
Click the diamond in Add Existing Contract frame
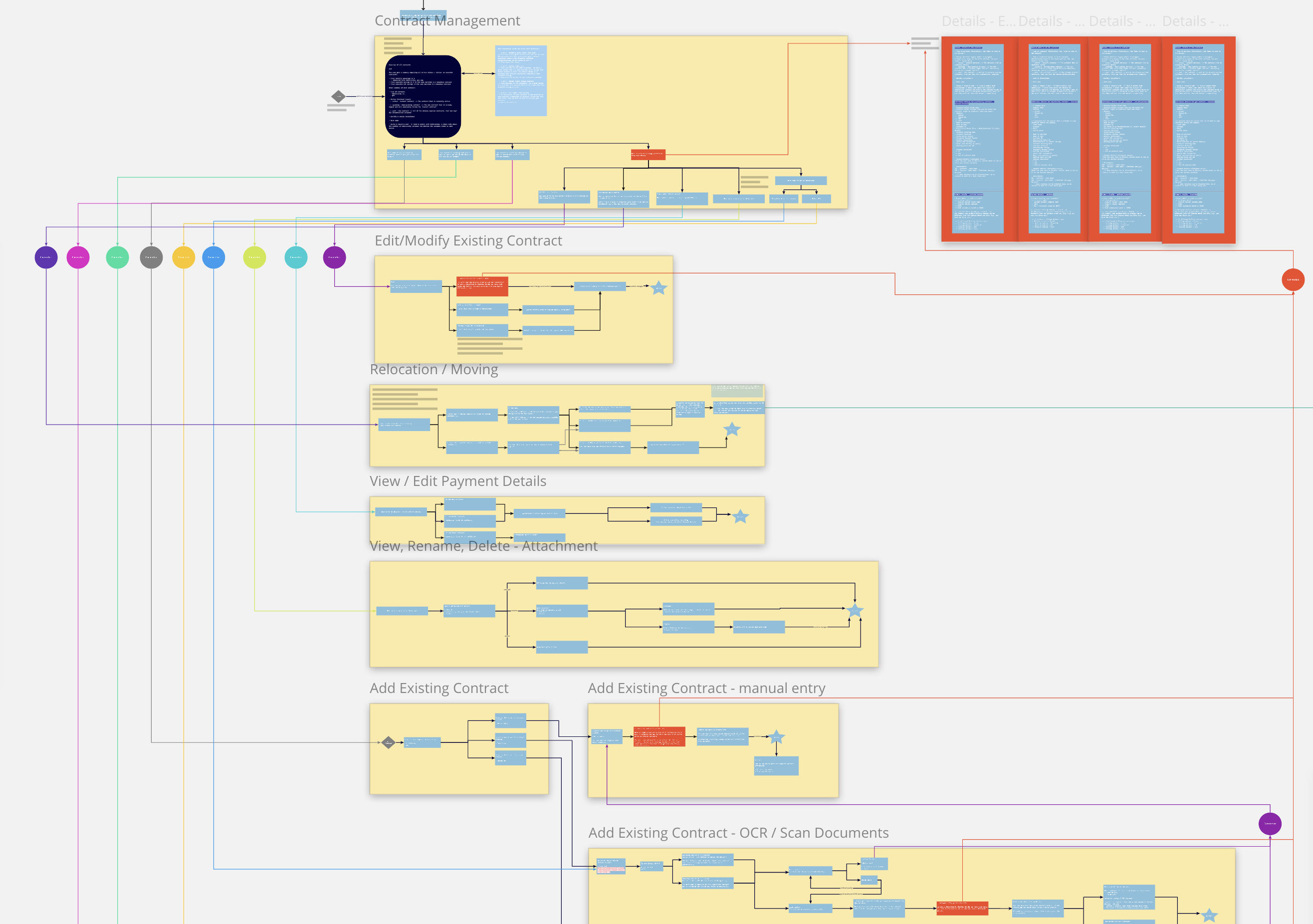[388, 743]
